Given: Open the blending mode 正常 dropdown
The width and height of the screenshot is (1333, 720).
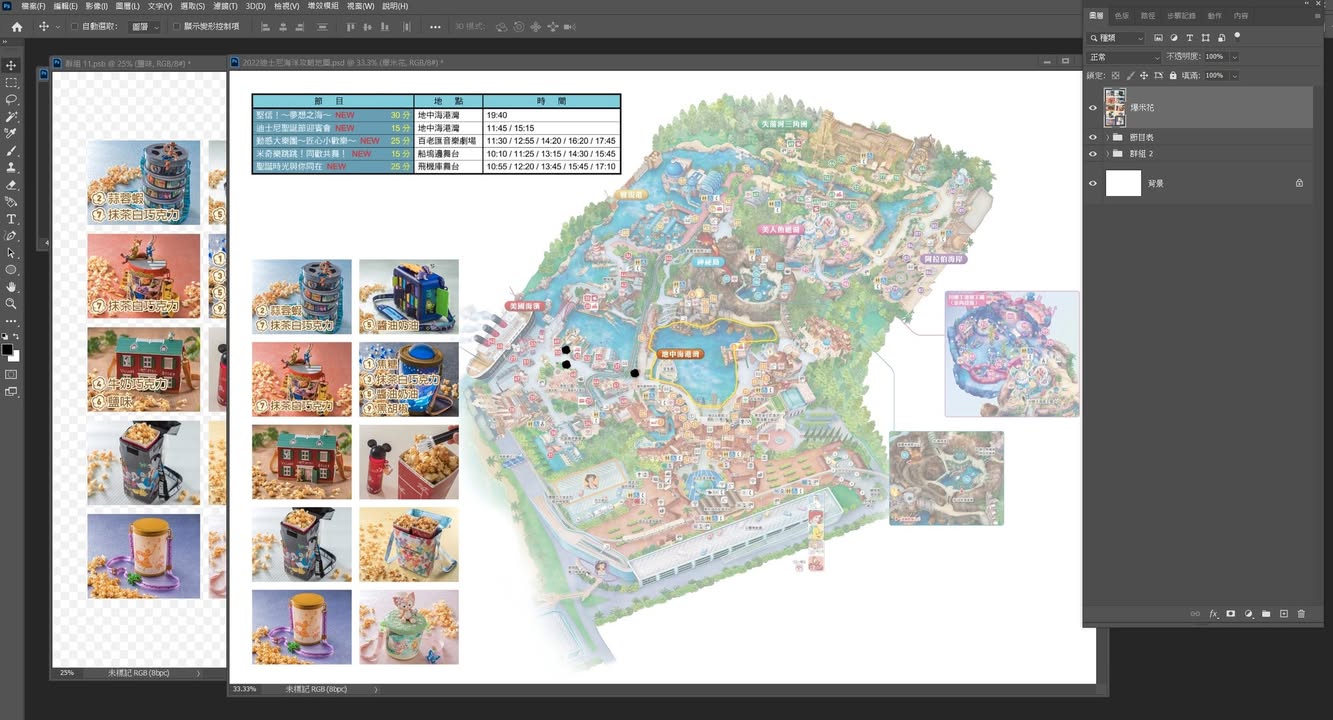Looking at the screenshot, I should 1124,57.
